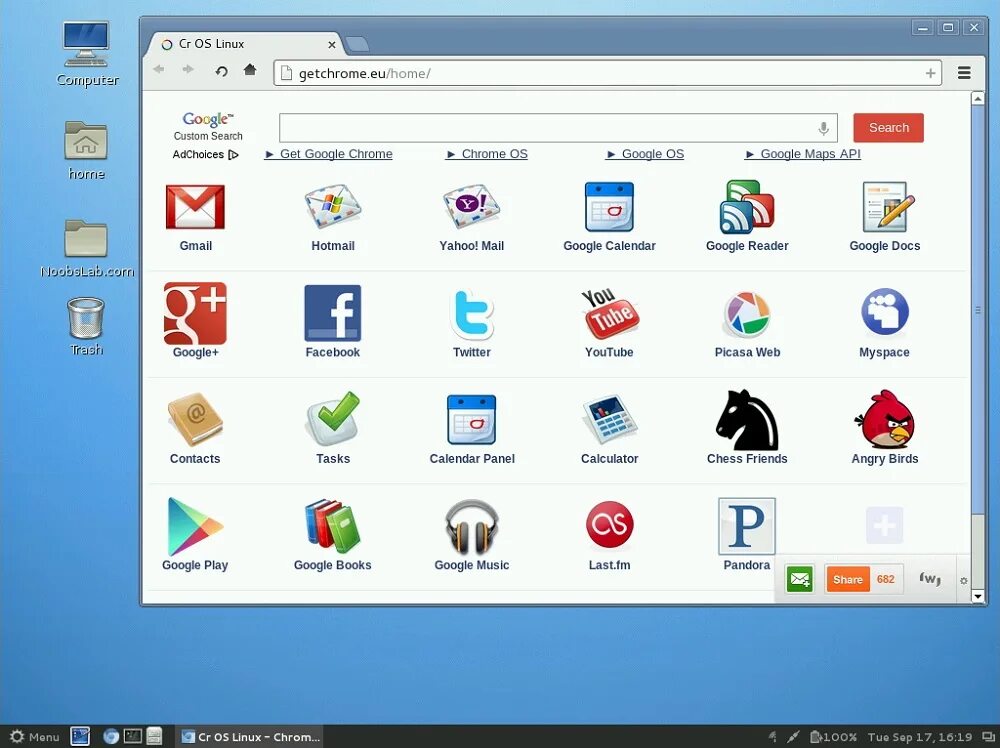Follow the Google OS link
The width and height of the screenshot is (1000, 748).
point(645,154)
